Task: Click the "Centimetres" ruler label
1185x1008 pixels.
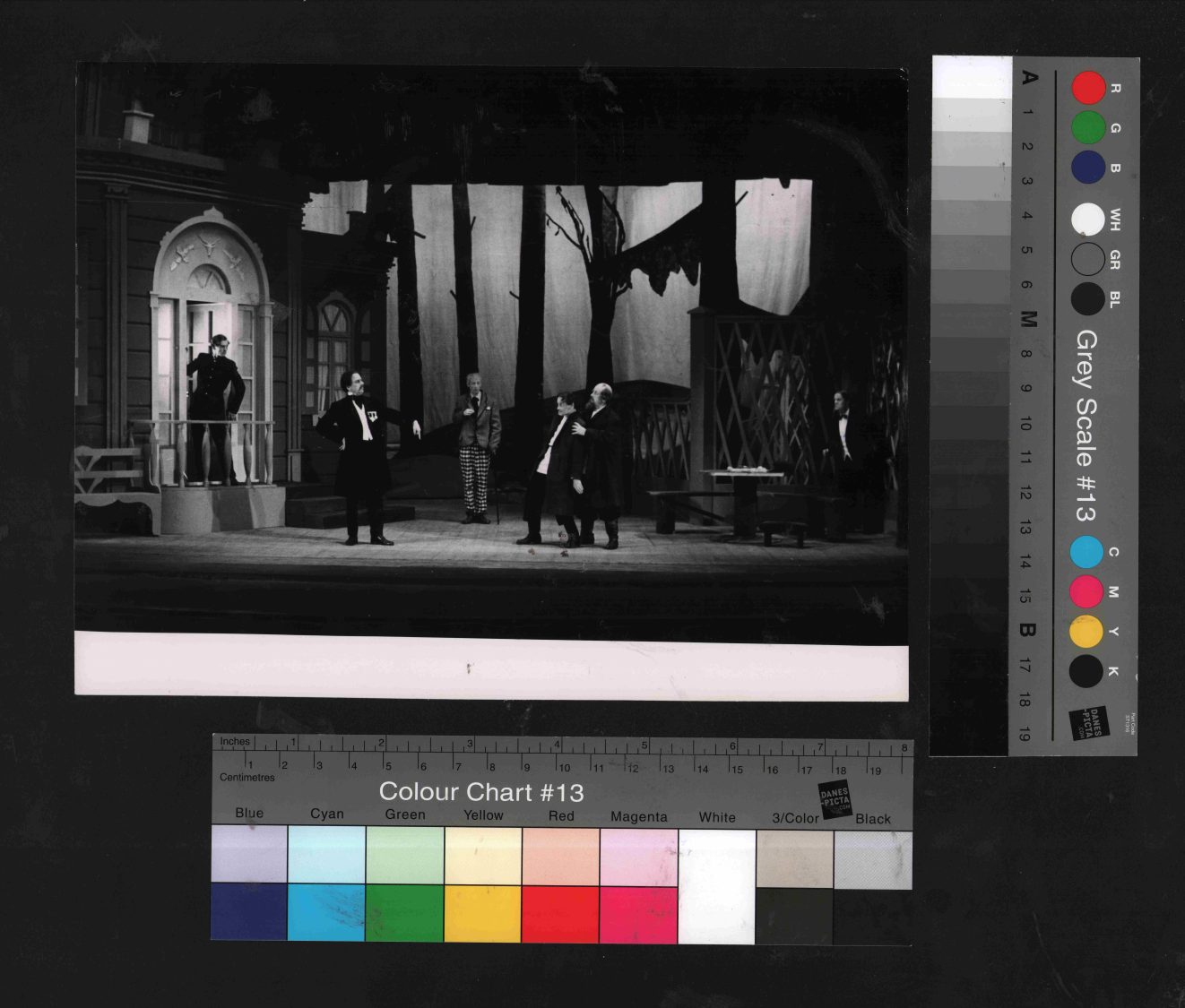Action: [x=247, y=778]
